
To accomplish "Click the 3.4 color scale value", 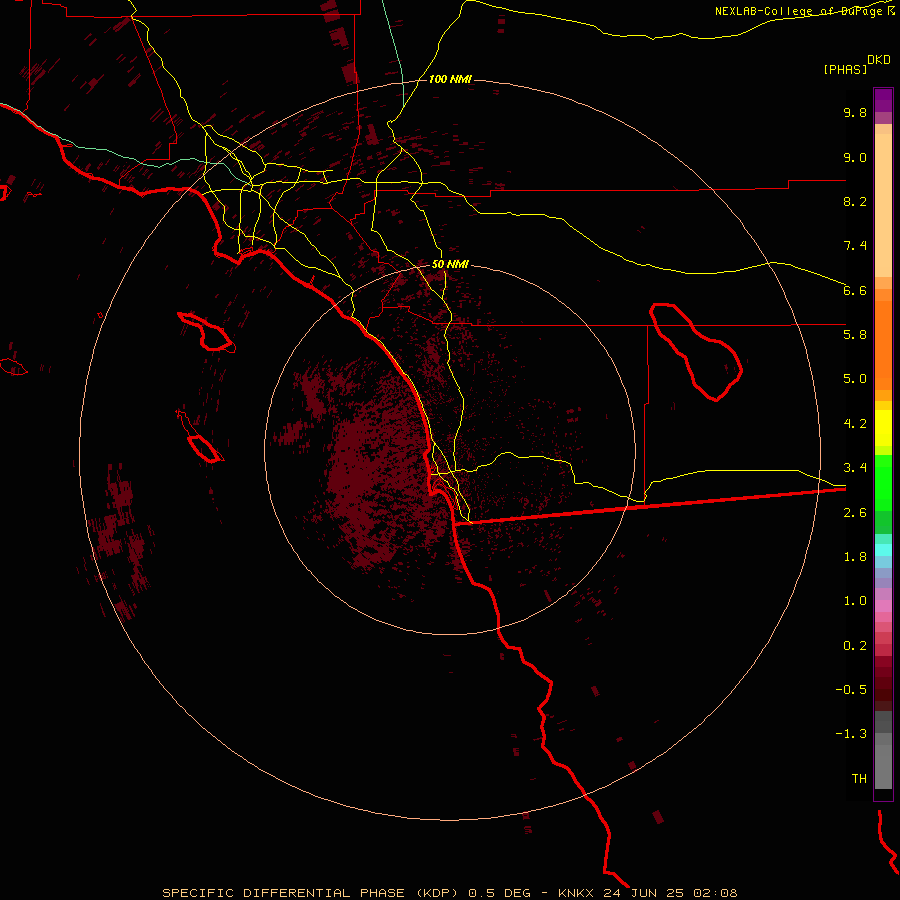I will click(x=855, y=468).
